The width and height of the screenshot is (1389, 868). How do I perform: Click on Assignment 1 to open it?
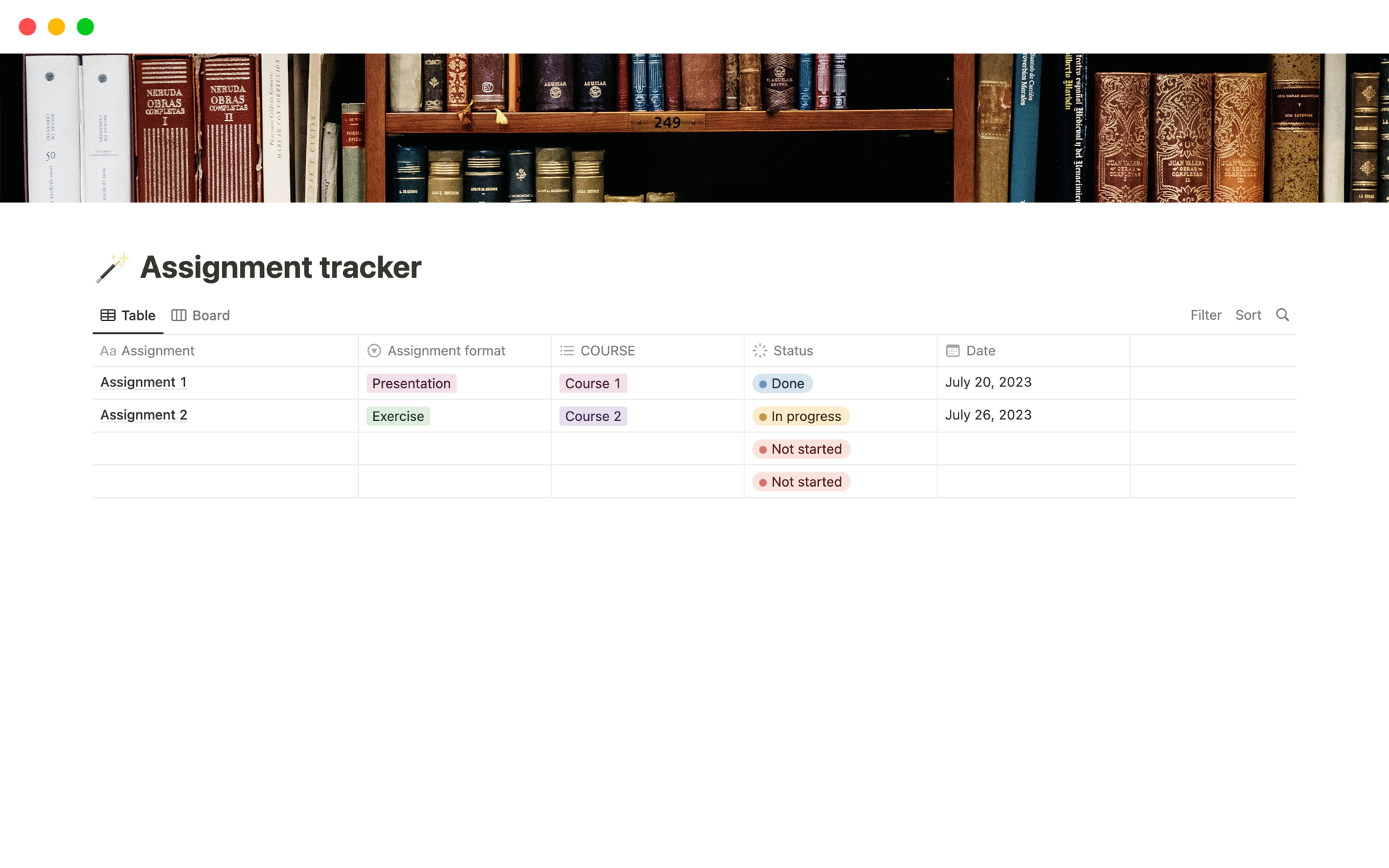pyautogui.click(x=143, y=382)
